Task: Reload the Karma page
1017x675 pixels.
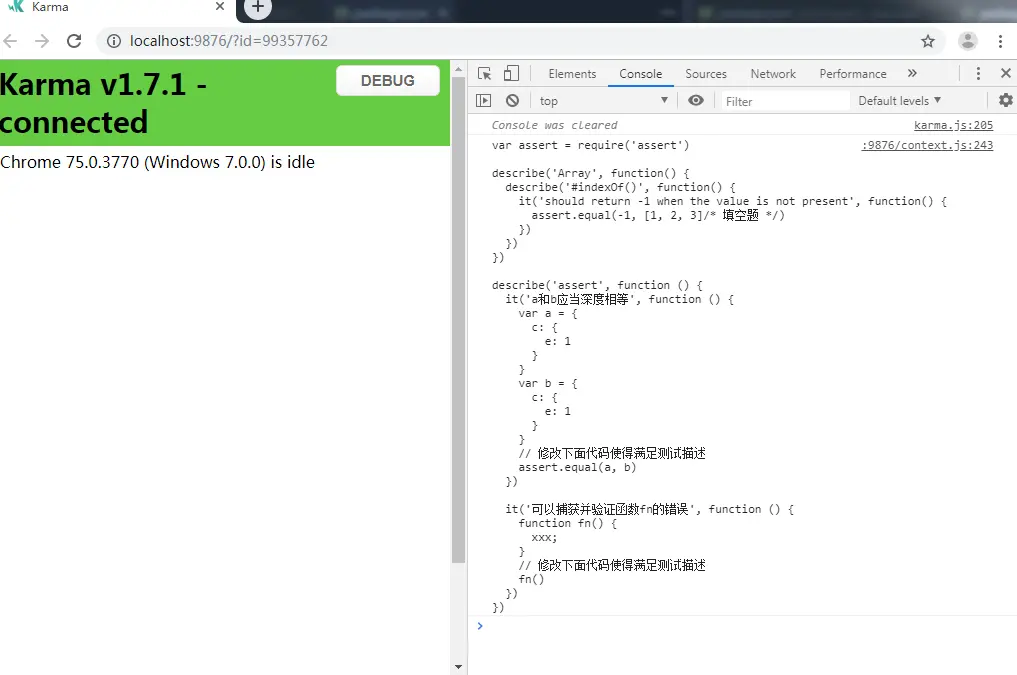Action: 74,41
